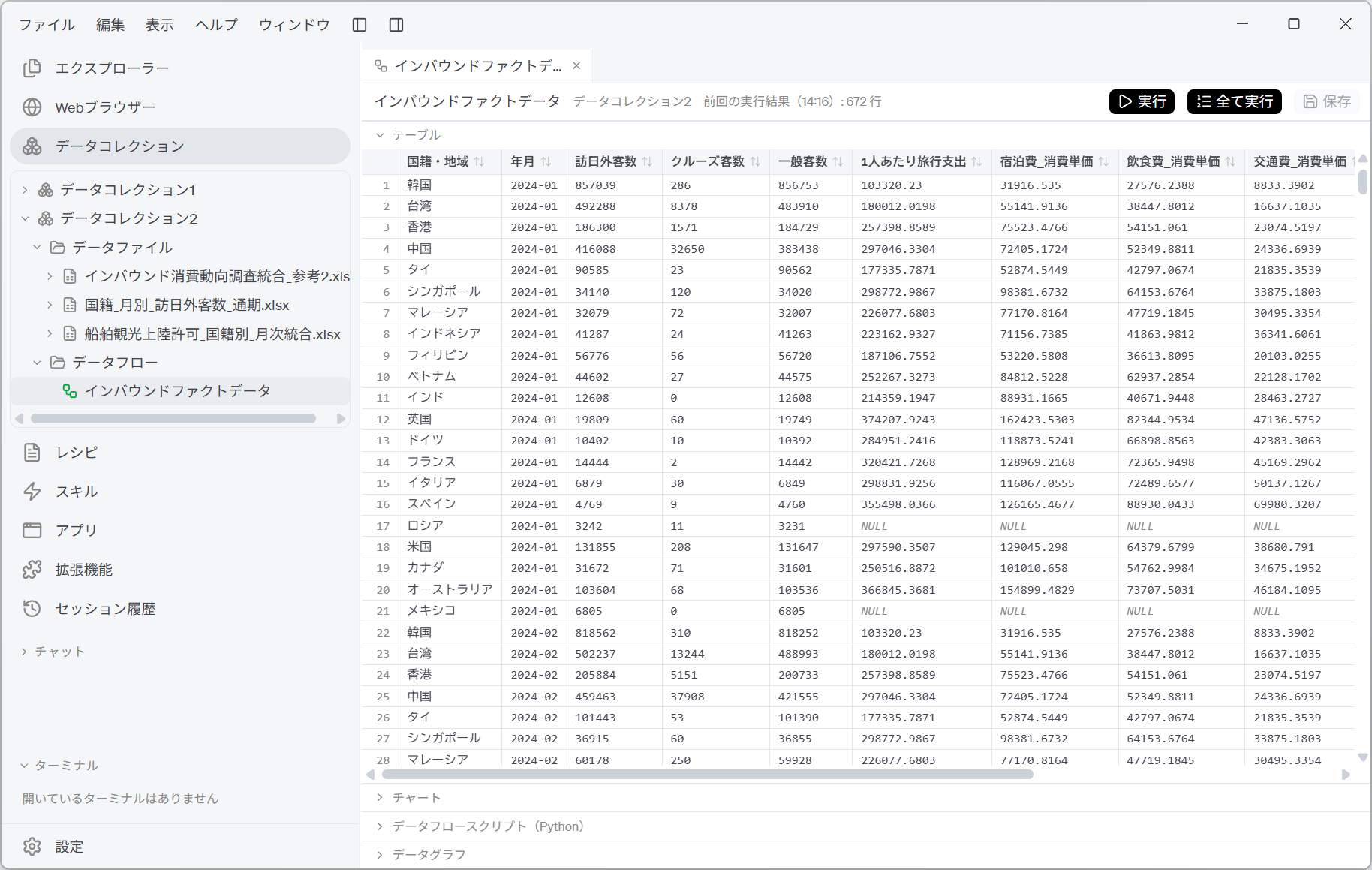Open the ヘルプ menu
The width and height of the screenshot is (1372, 870).
[x=216, y=25]
